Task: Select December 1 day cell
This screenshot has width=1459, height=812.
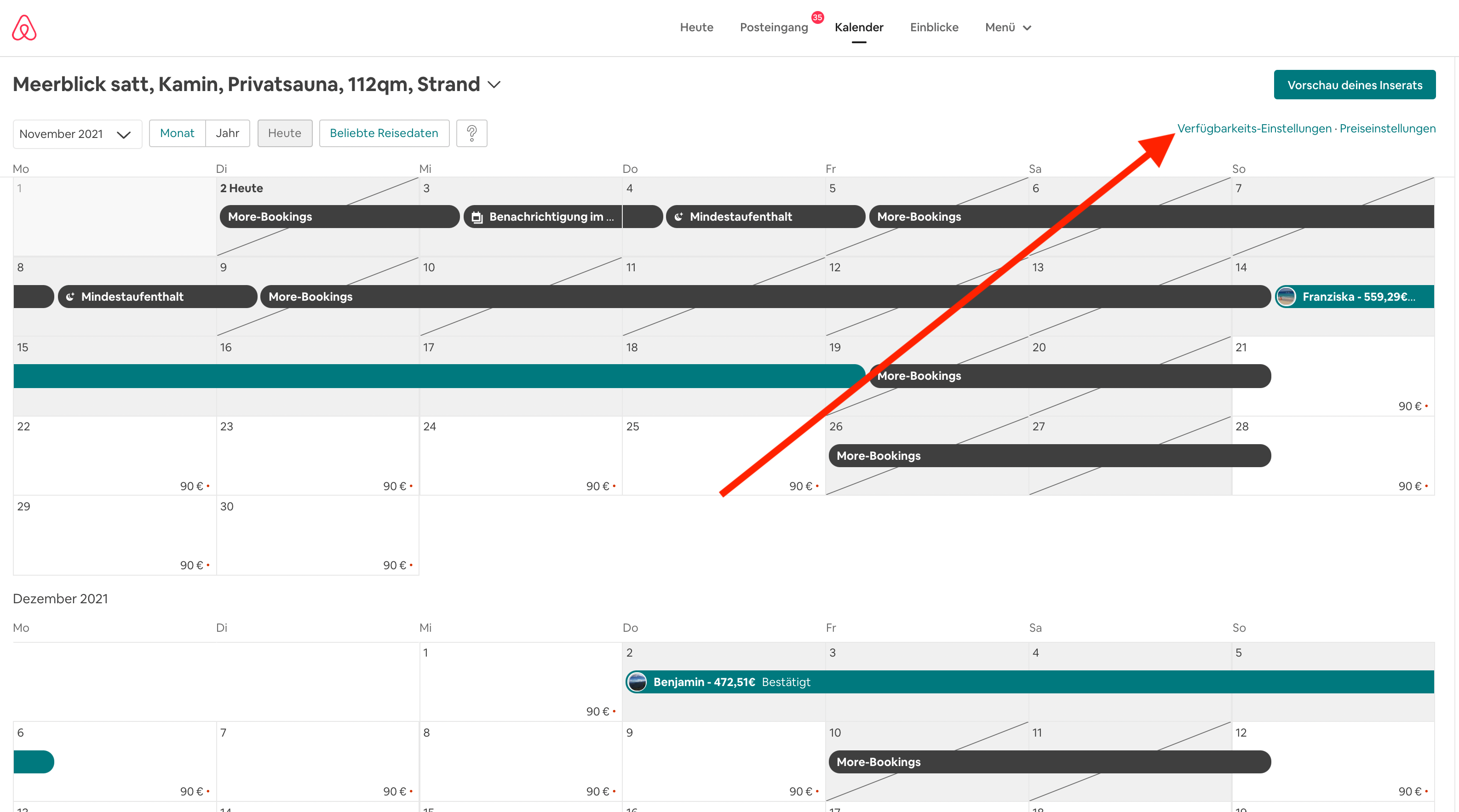Action: pyautogui.click(x=521, y=682)
